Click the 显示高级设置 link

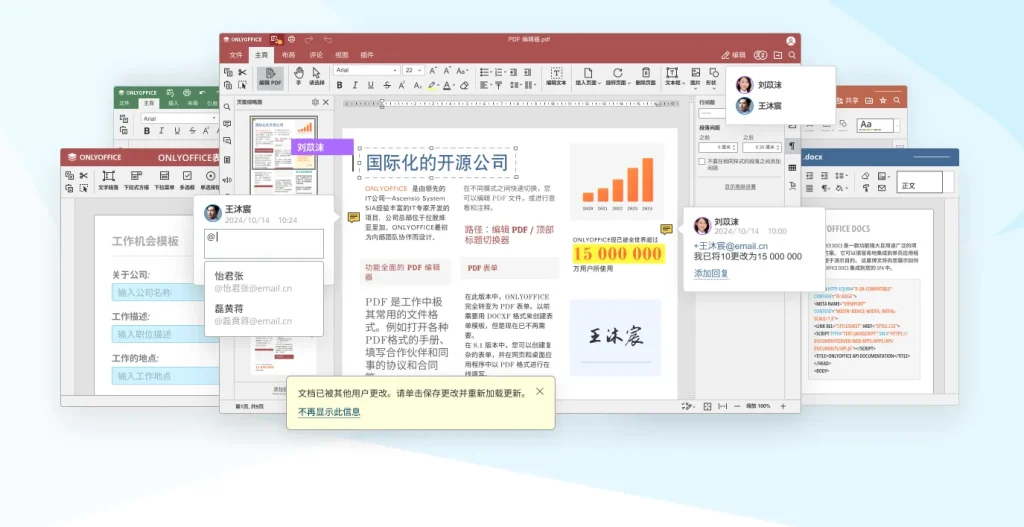[x=740, y=187]
